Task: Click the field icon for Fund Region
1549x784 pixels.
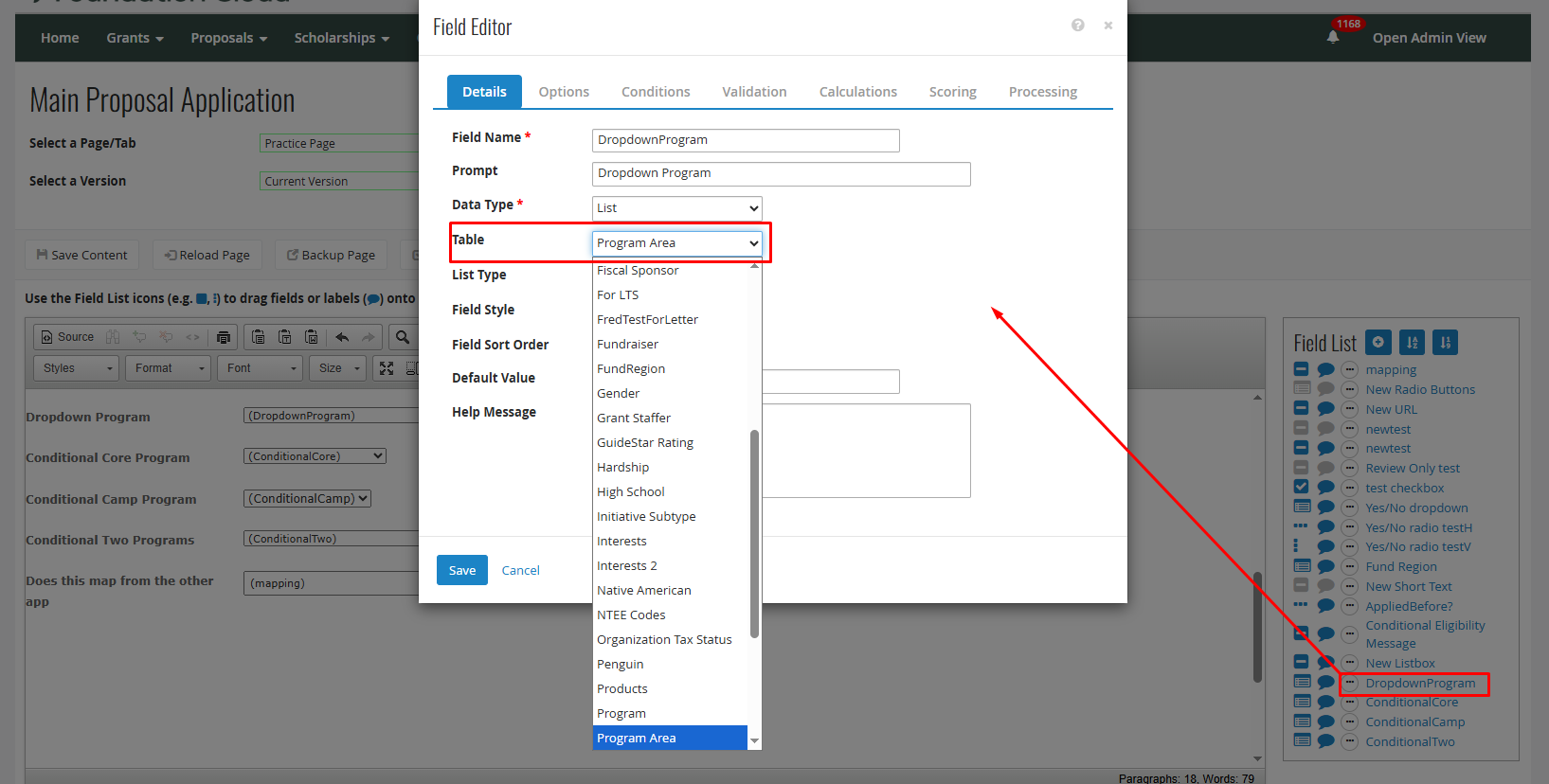Action: click(1302, 566)
